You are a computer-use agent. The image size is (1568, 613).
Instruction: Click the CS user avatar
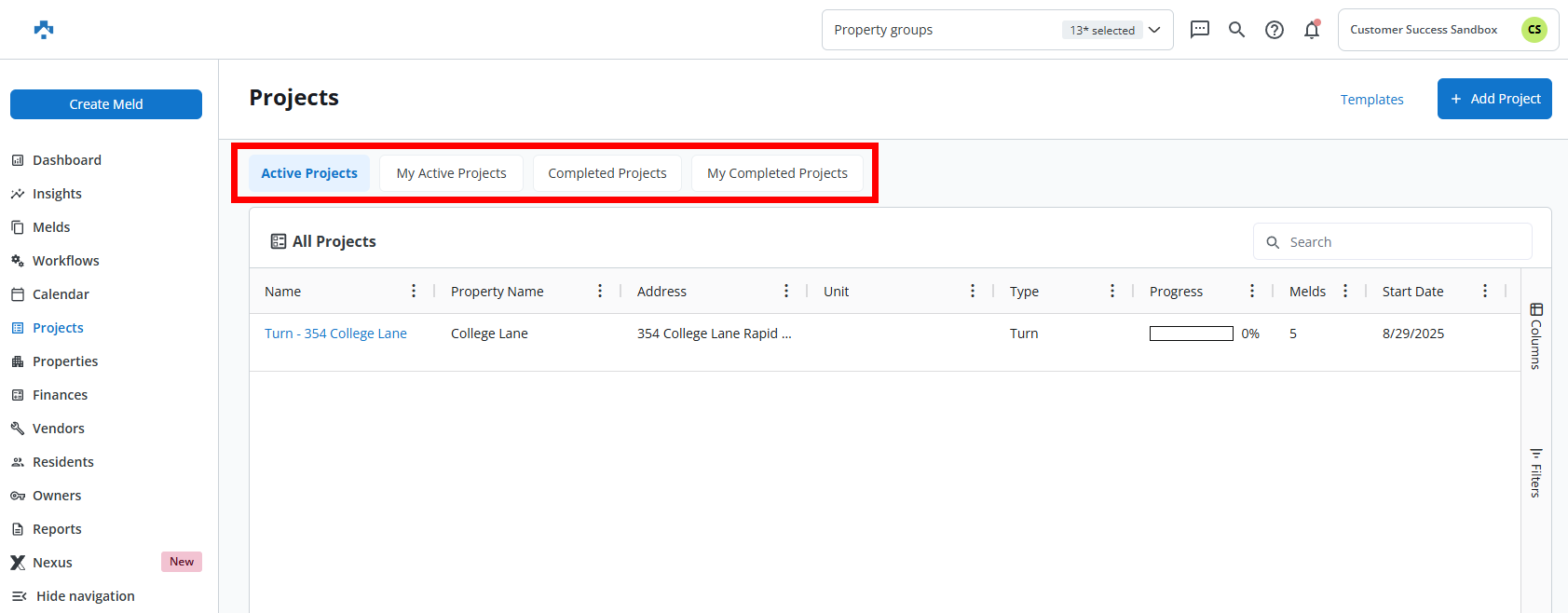pyautogui.click(x=1534, y=30)
